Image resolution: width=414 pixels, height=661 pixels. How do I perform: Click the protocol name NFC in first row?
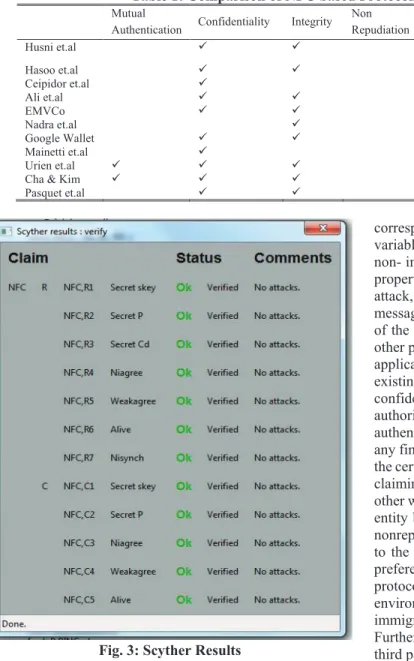click(17, 288)
